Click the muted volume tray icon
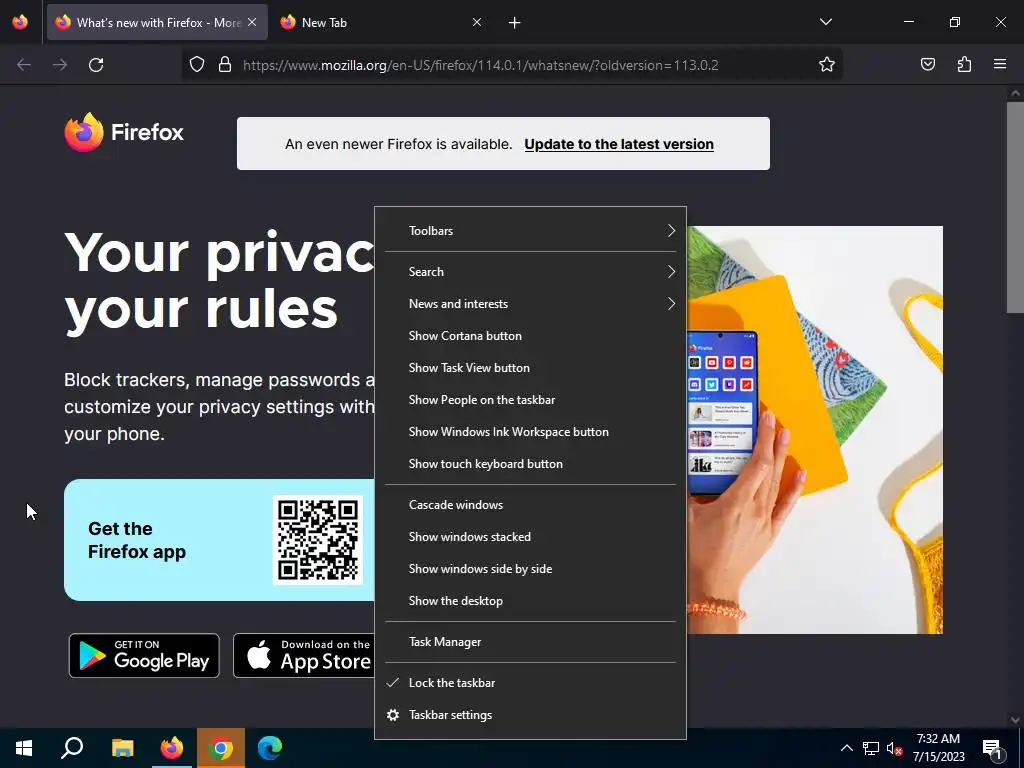The height and width of the screenshot is (768, 1024). pyautogui.click(x=894, y=748)
